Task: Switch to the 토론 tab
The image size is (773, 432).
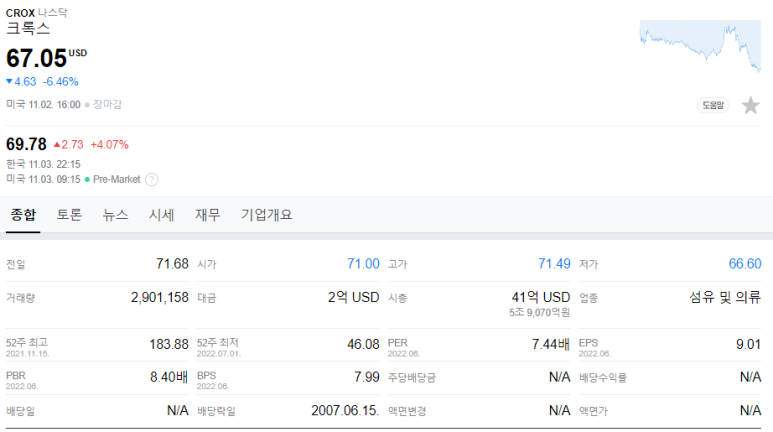Action: (x=69, y=215)
